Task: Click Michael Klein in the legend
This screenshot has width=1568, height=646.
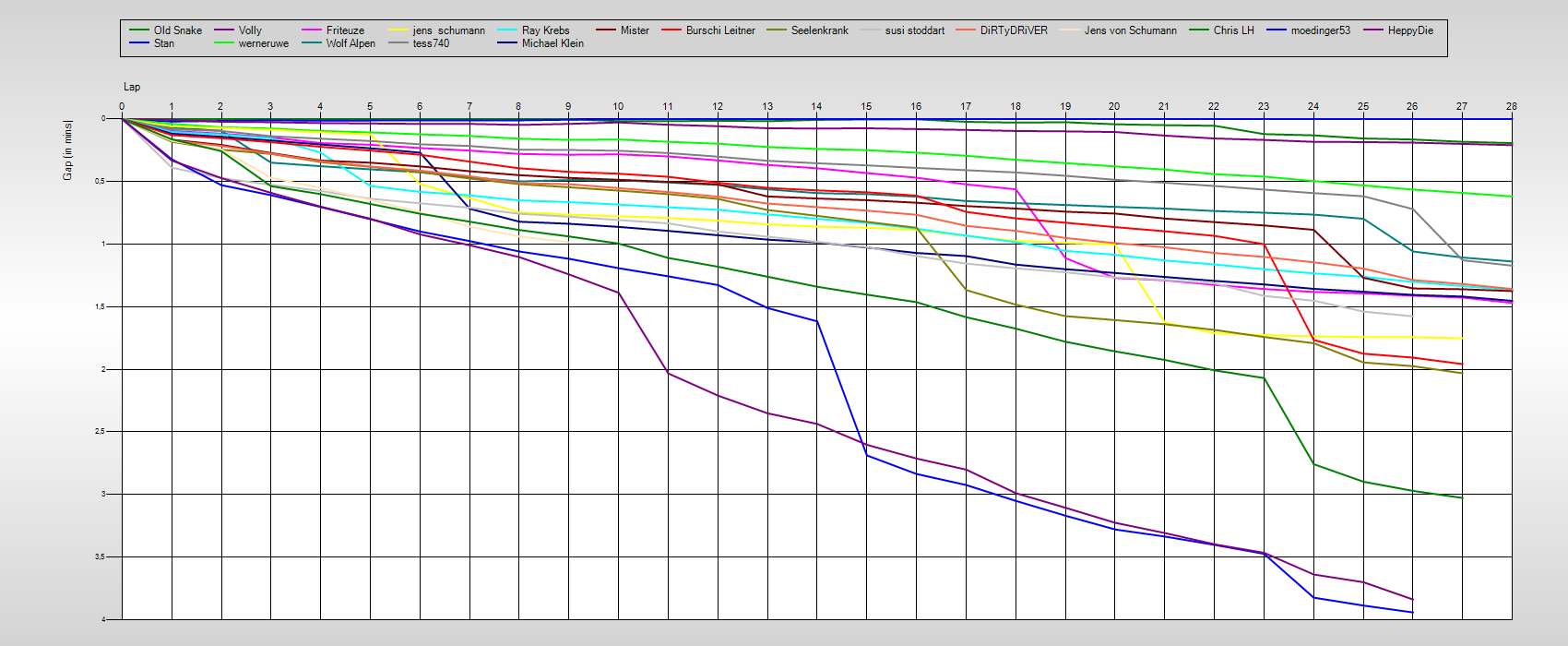Action: (x=552, y=43)
